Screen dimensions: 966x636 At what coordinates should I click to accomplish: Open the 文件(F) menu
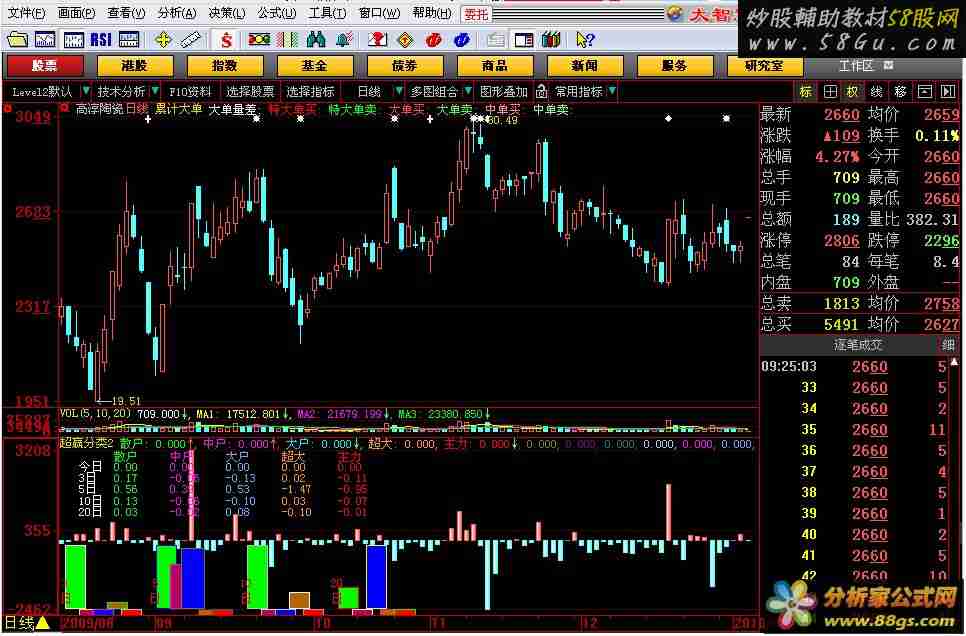click(26, 13)
